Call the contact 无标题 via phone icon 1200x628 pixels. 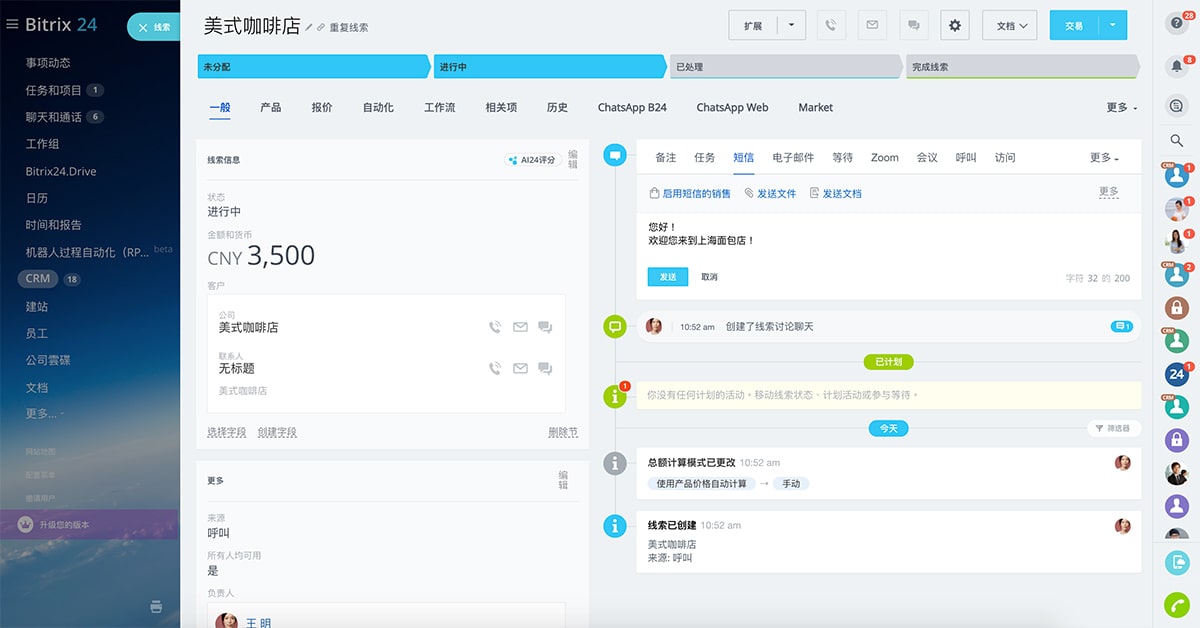click(x=494, y=368)
